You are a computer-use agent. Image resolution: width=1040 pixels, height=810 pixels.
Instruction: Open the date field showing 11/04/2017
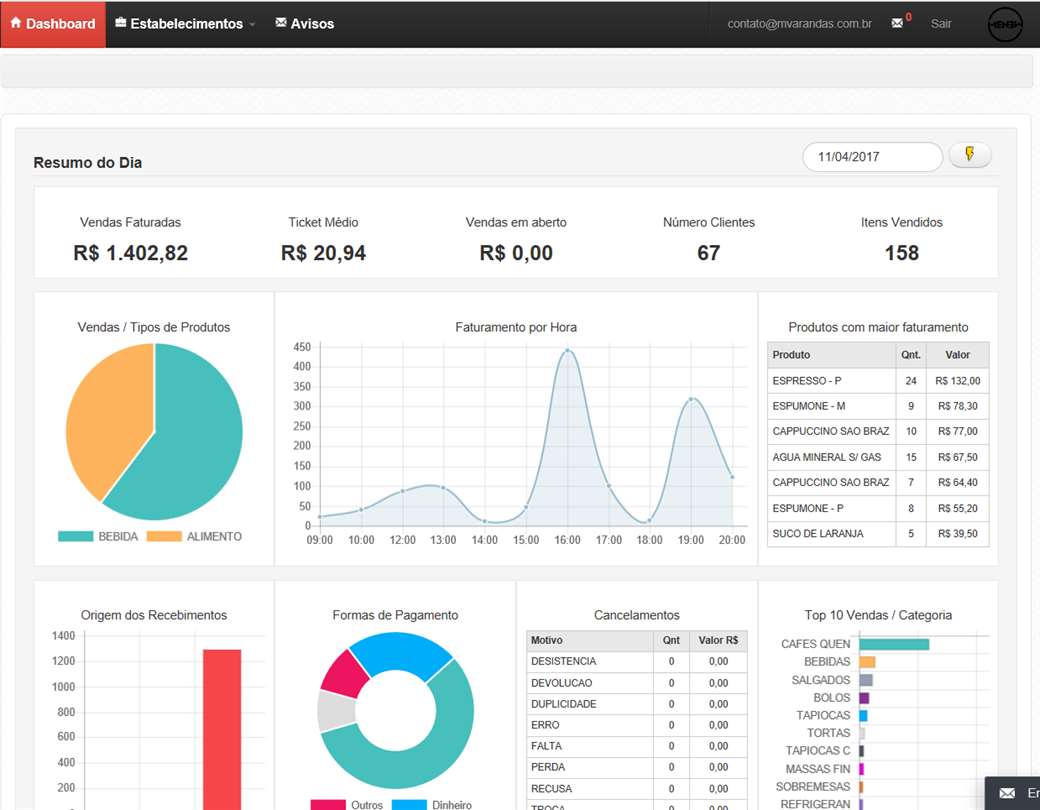872,157
